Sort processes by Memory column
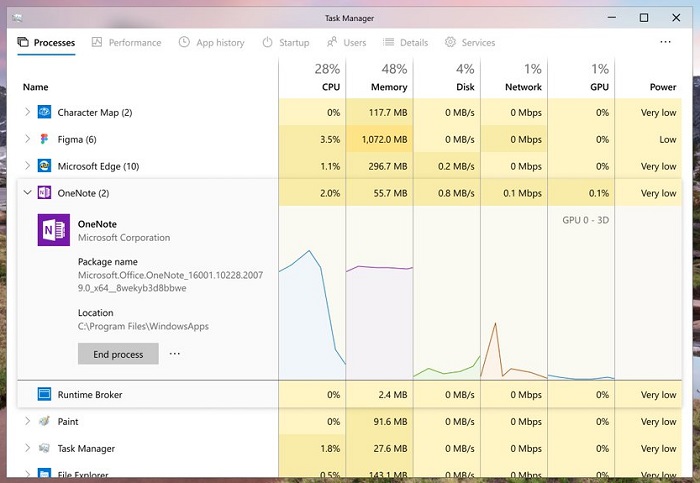 click(389, 87)
